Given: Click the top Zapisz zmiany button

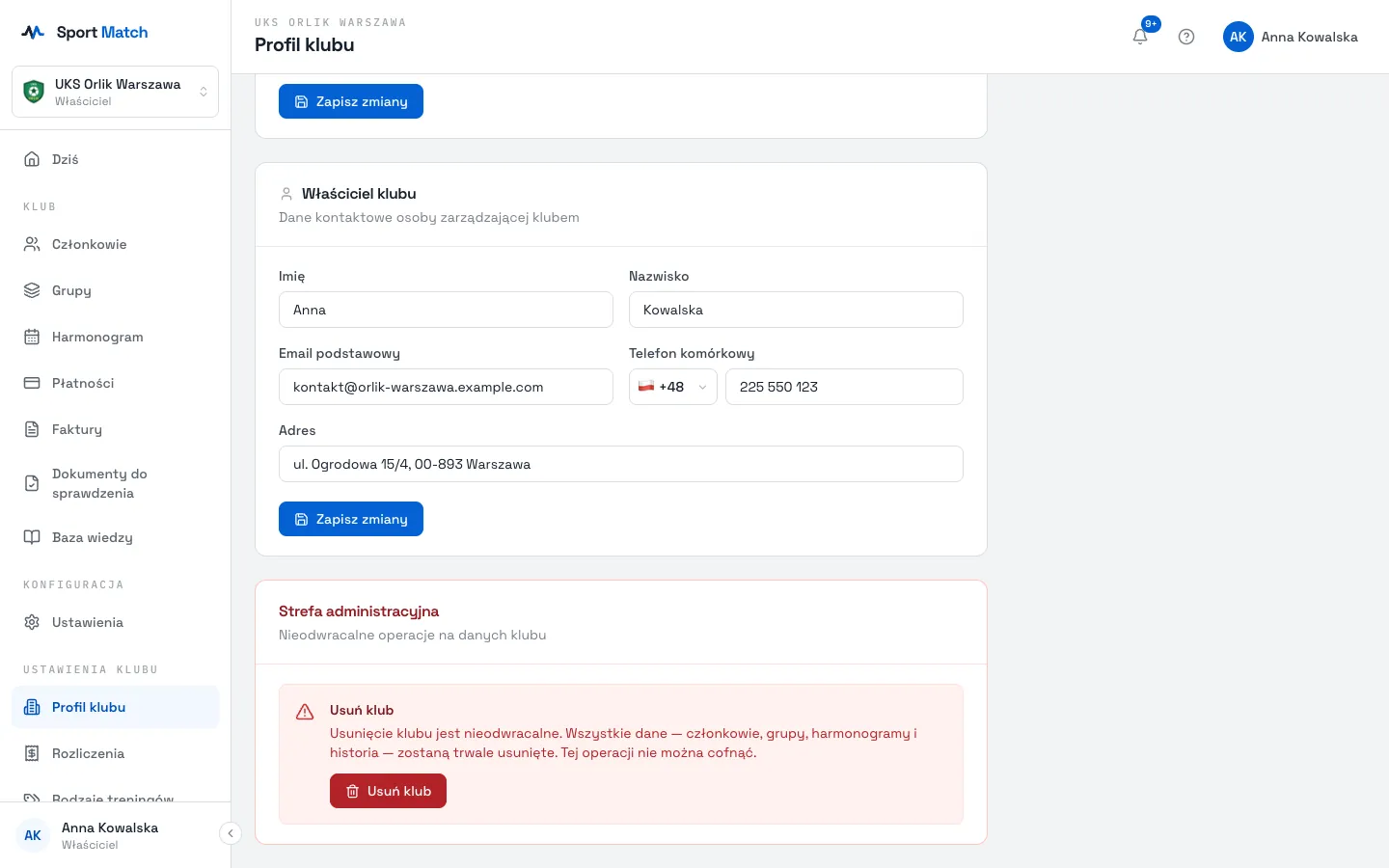Looking at the screenshot, I should pyautogui.click(x=351, y=101).
